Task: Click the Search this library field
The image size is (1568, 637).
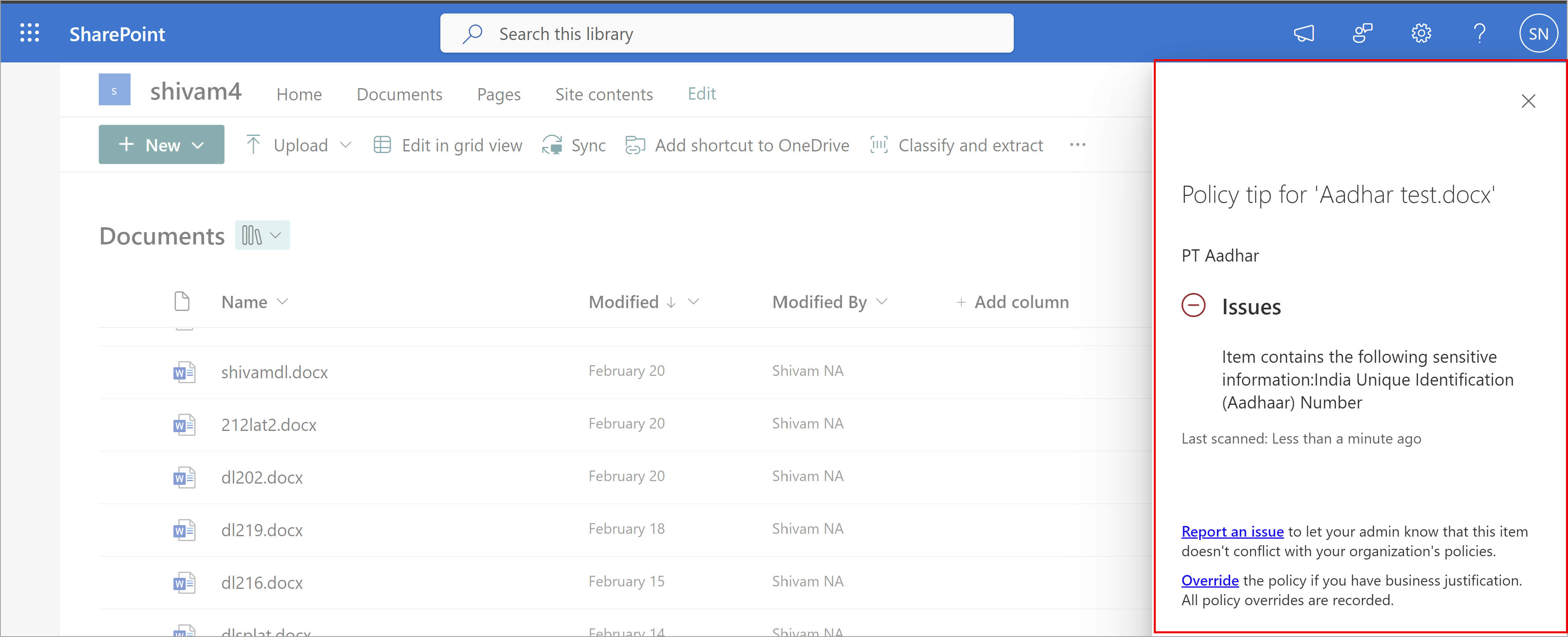Action: click(x=726, y=34)
